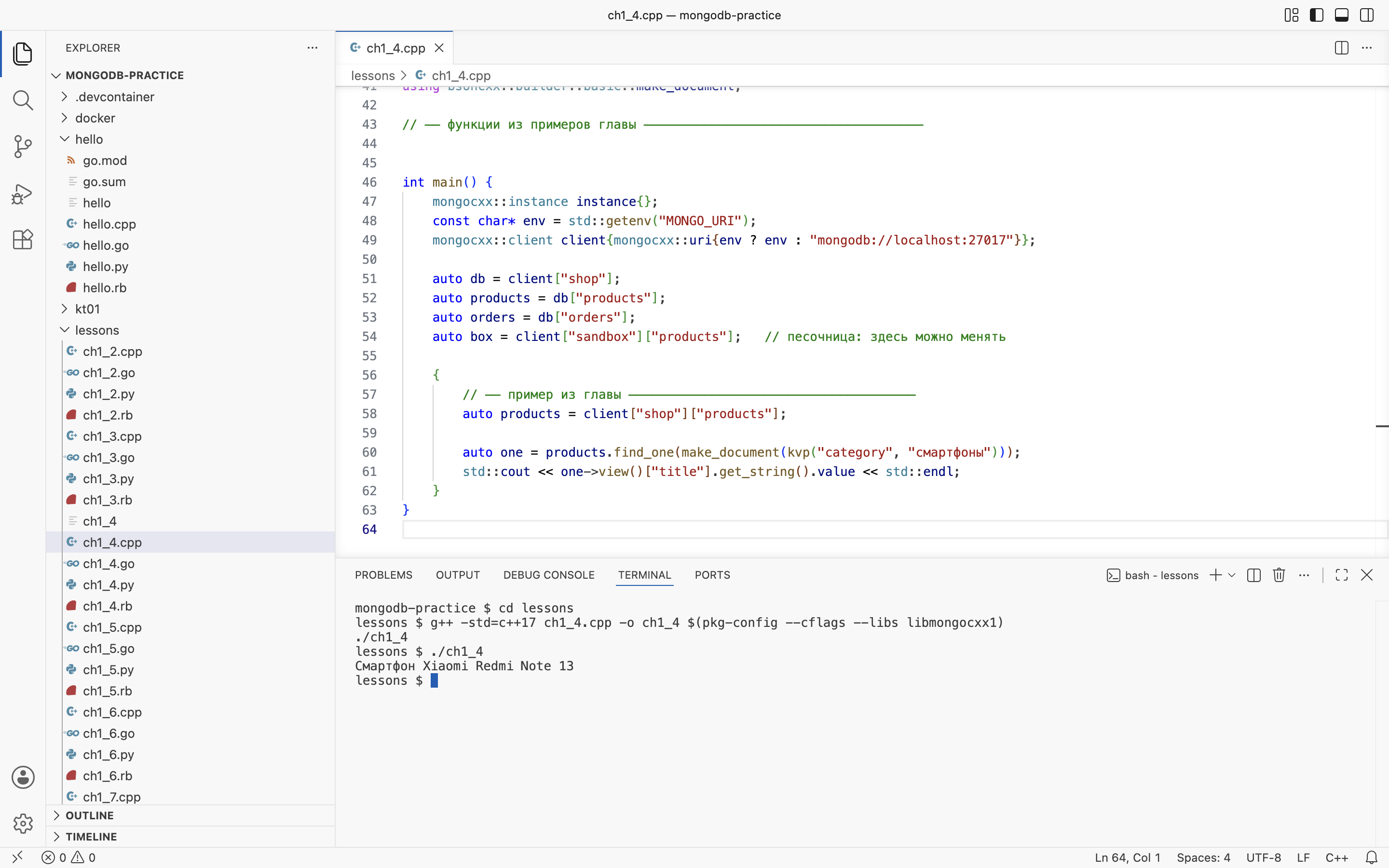Open ch1_4.py file in explorer
This screenshot has height=868, width=1389.
coord(191,584)
